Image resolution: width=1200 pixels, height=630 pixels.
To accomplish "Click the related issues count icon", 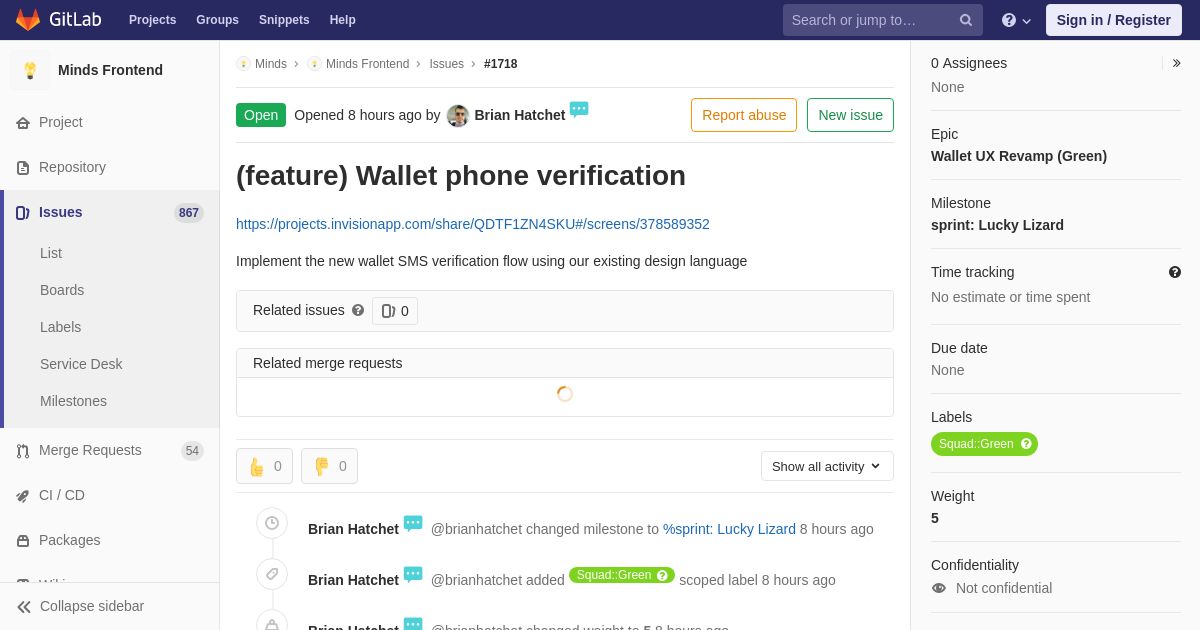I will (x=388, y=311).
